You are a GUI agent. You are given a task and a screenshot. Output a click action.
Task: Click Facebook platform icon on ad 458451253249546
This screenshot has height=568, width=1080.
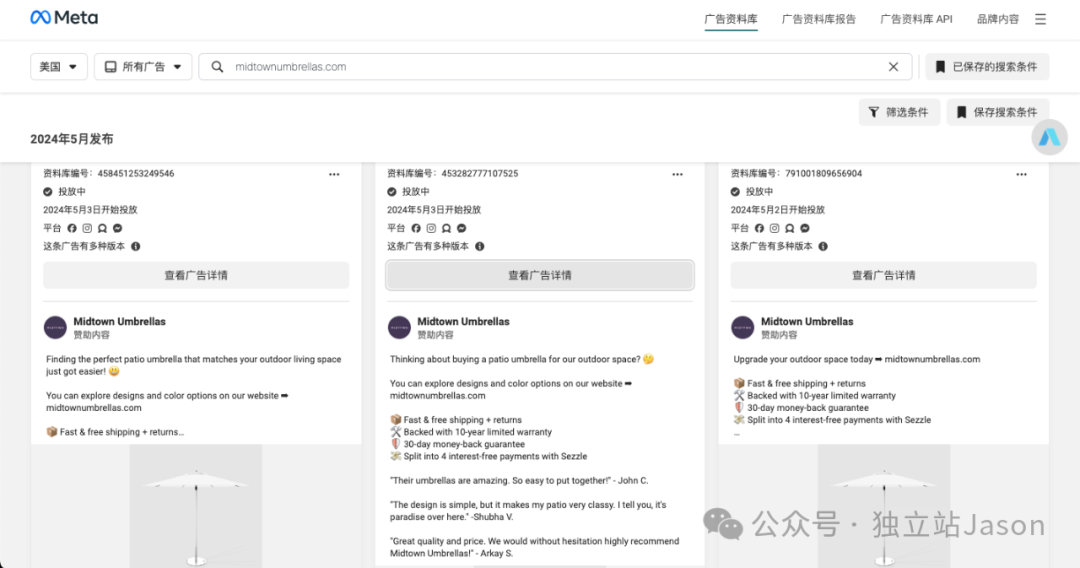72,228
